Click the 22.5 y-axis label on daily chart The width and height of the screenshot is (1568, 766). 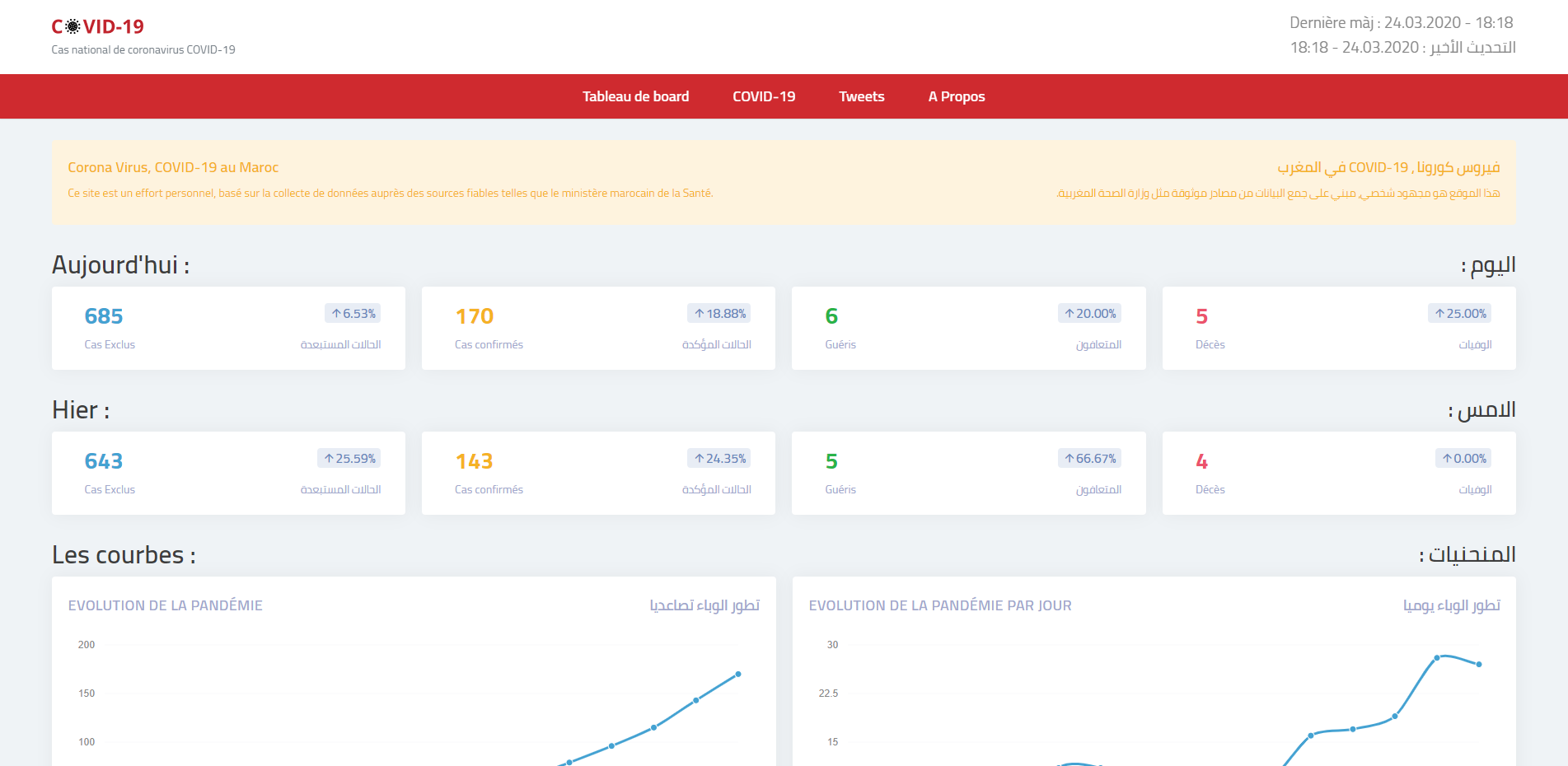pyautogui.click(x=828, y=694)
